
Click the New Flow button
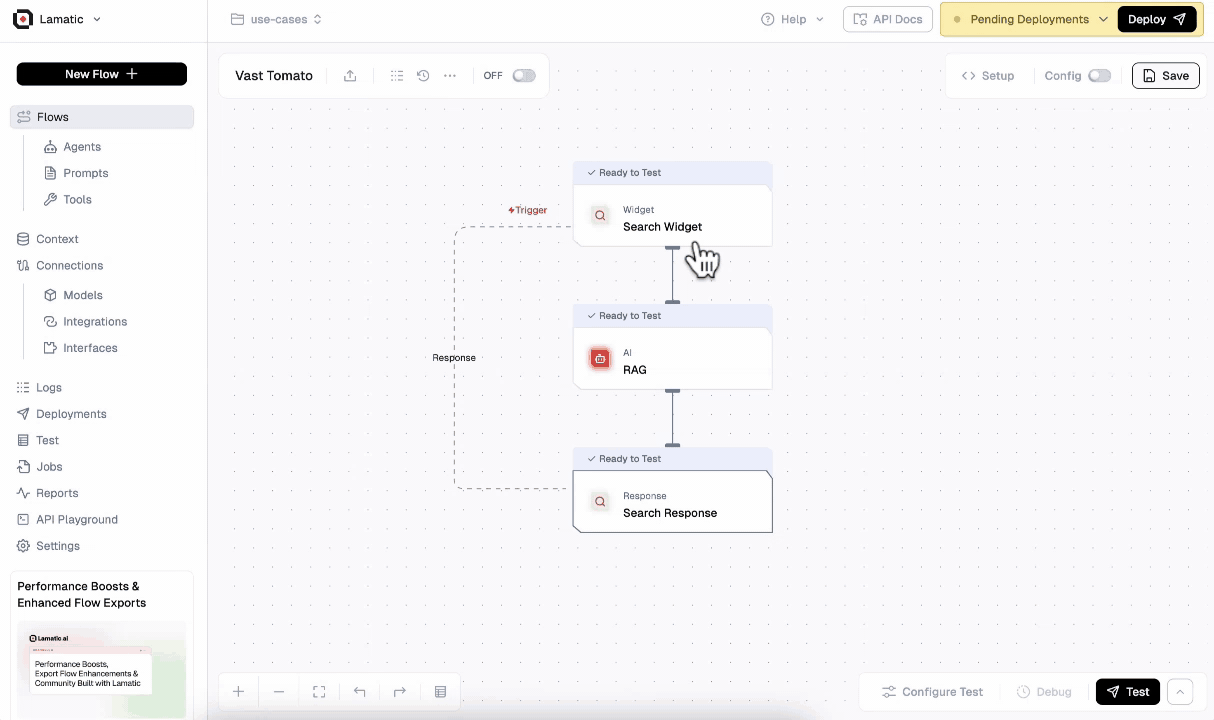[x=102, y=74]
